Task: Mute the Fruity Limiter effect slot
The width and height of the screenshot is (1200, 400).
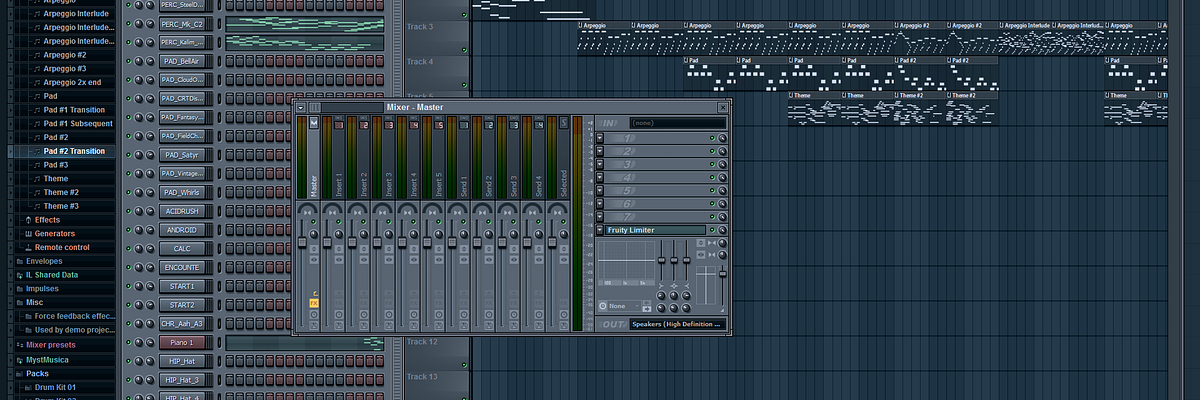Action: coord(712,230)
